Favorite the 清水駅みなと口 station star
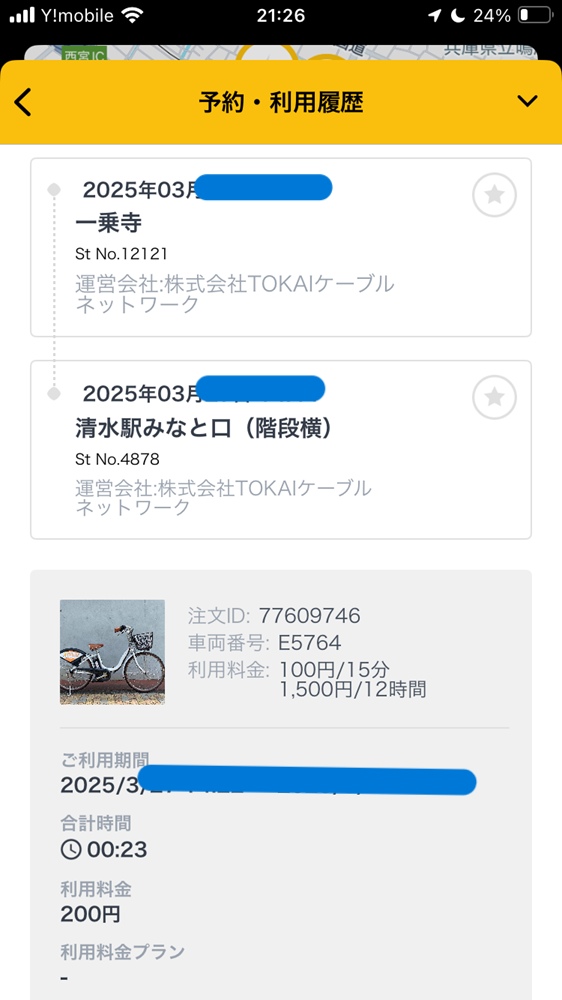 pyautogui.click(x=494, y=398)
